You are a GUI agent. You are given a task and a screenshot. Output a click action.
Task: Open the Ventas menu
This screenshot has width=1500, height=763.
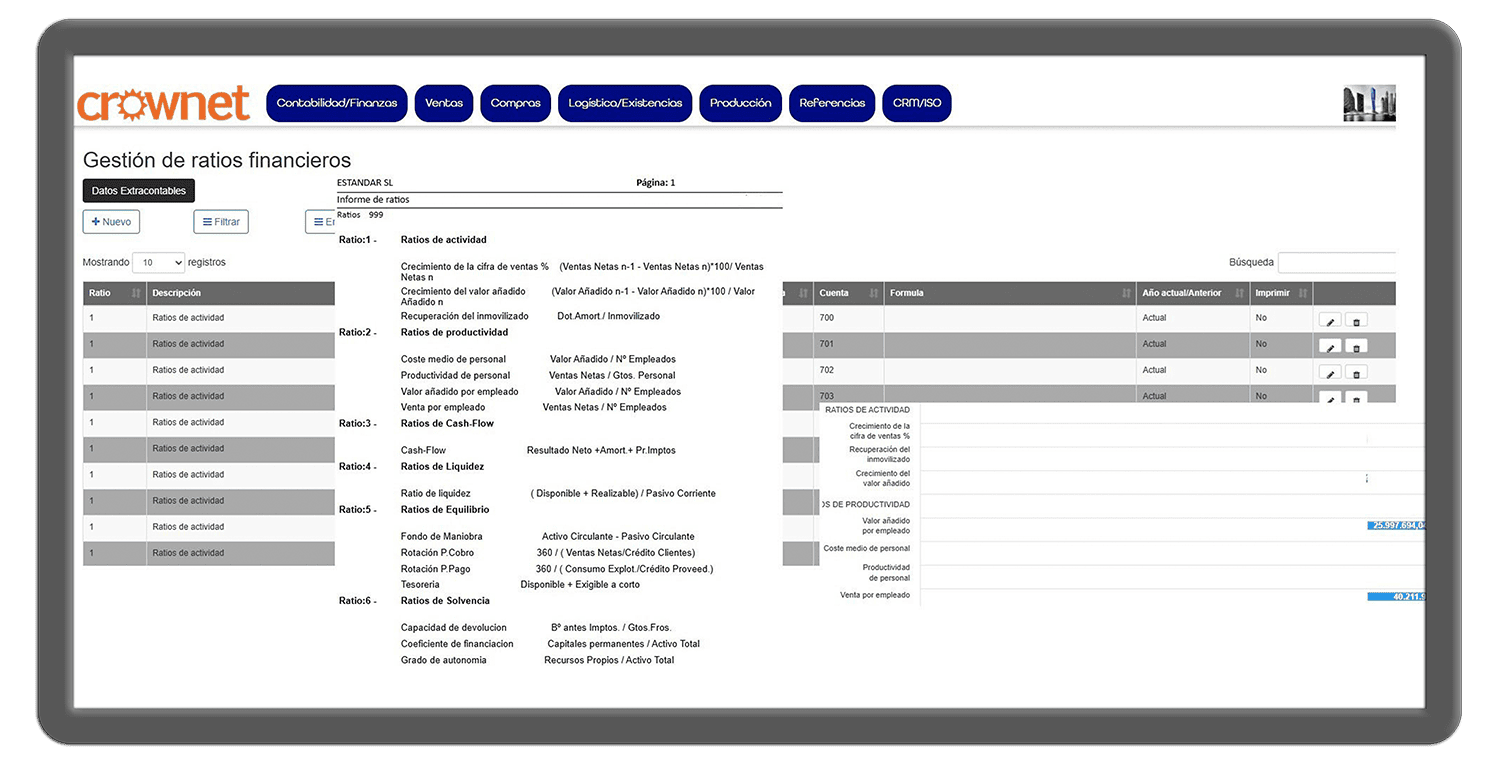click(x=444, y=103)
